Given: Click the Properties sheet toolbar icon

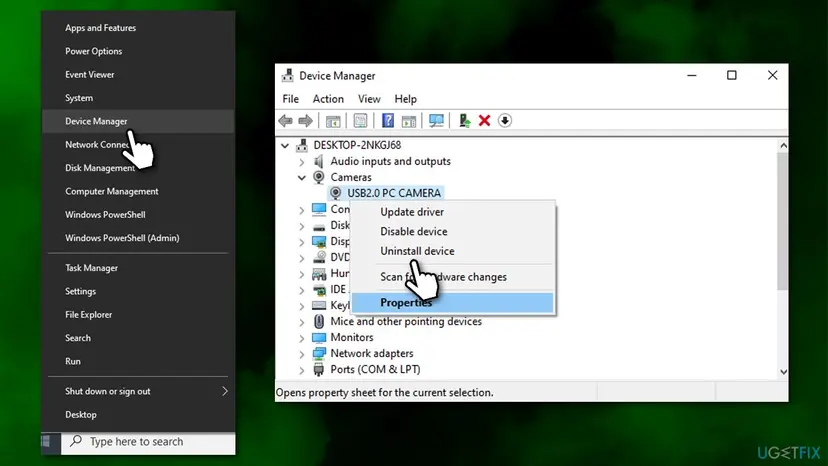Looking at the screenshot, I should point(360,121).
